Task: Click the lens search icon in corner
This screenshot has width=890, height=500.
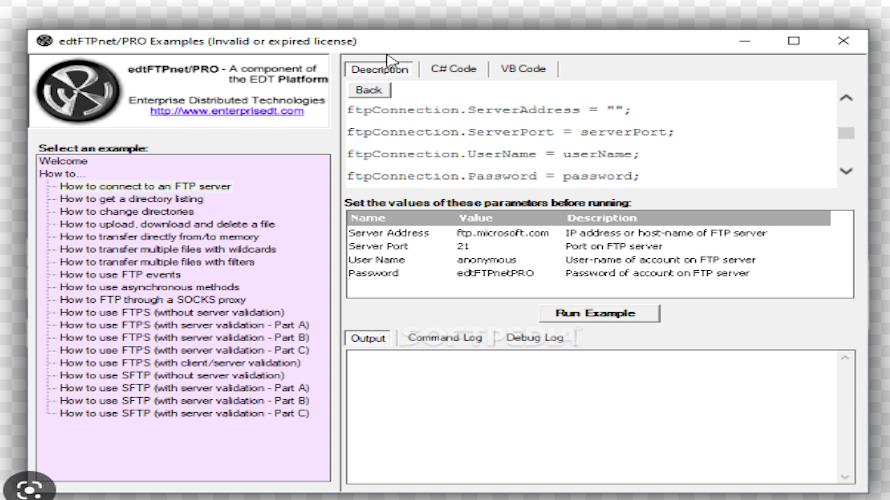Action: coord(29,489)
